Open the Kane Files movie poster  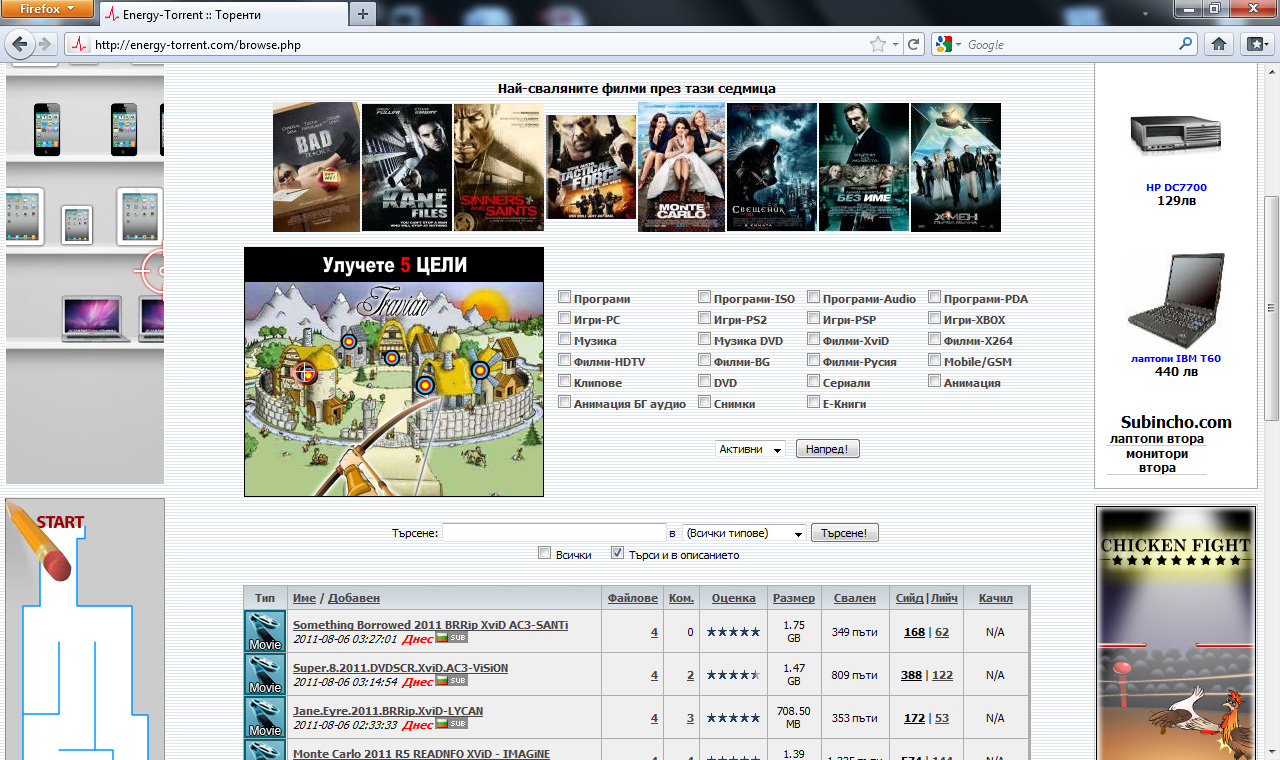coord(406,167)
